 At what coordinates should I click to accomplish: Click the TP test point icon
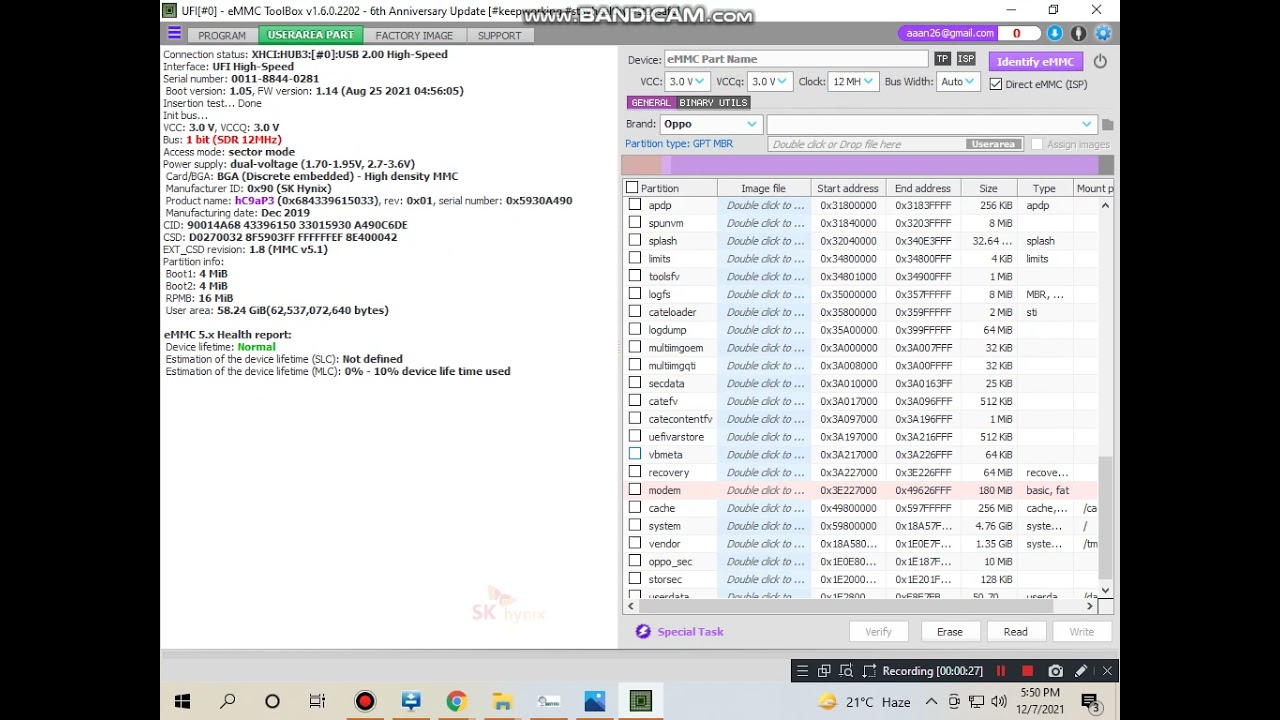pos(942,59)
